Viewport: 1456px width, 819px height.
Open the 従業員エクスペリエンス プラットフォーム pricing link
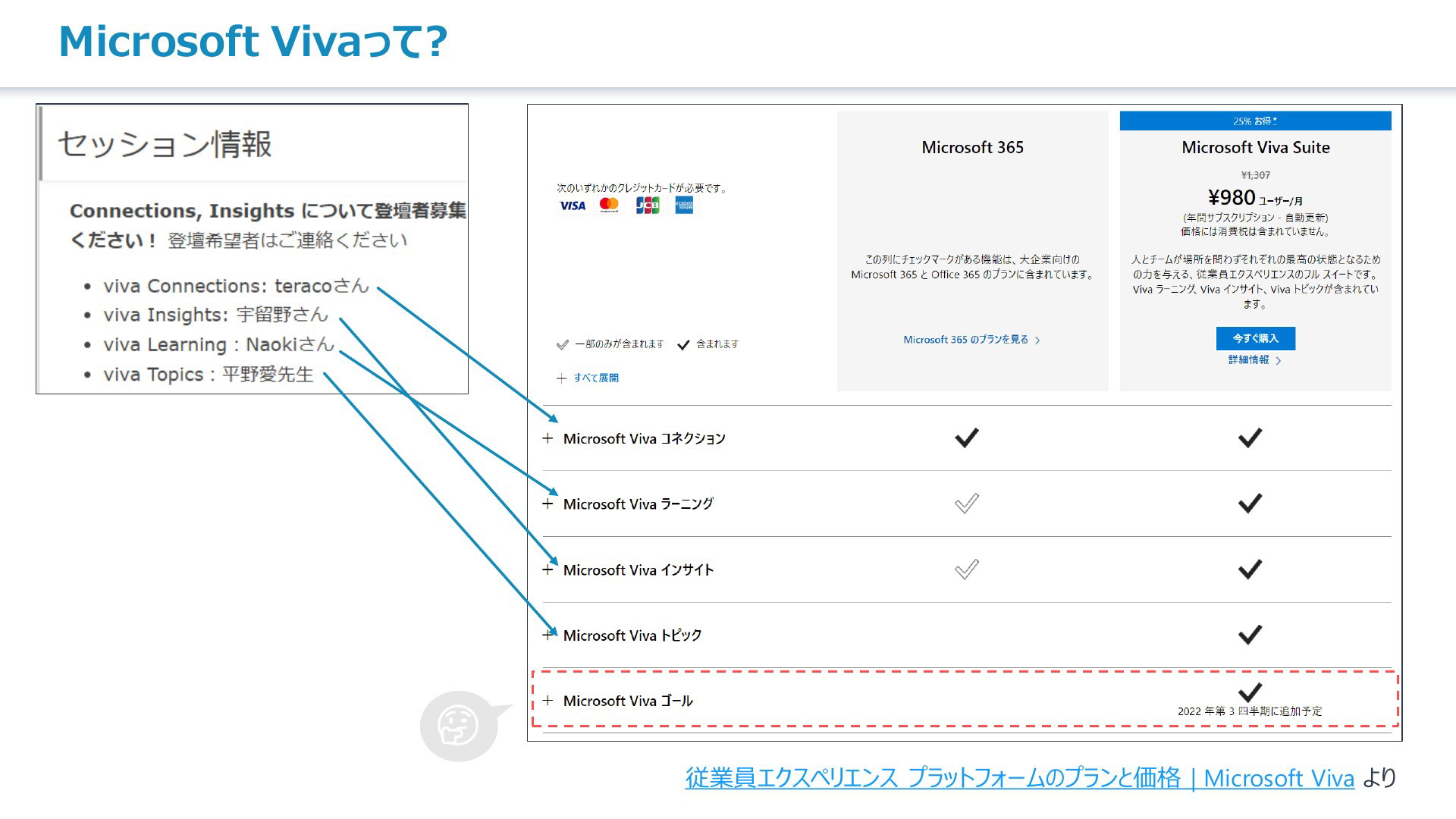[1020, 778]
